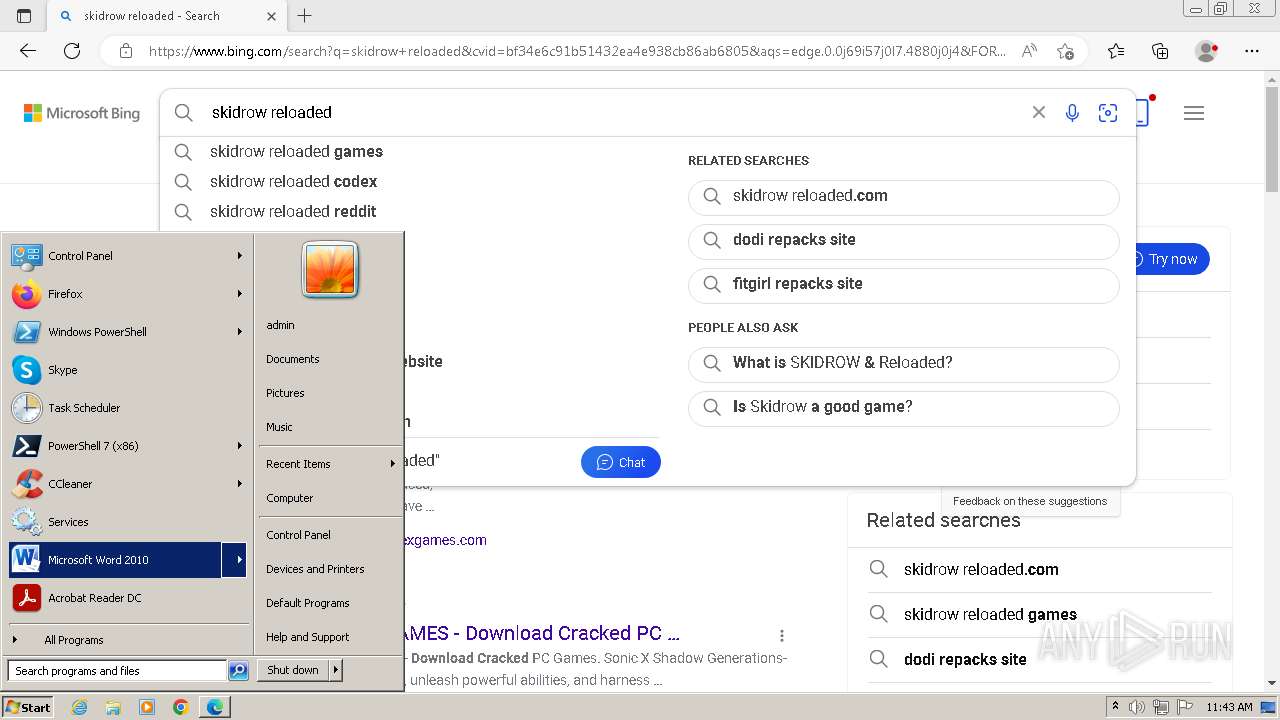This screenshot has height=720, width=1280.
Task: Open visual search camera icon
Action: tap(1108, 113)
